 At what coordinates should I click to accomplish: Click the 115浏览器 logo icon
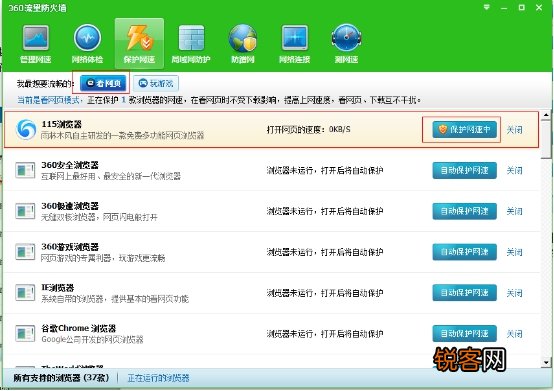click(26, 130)
